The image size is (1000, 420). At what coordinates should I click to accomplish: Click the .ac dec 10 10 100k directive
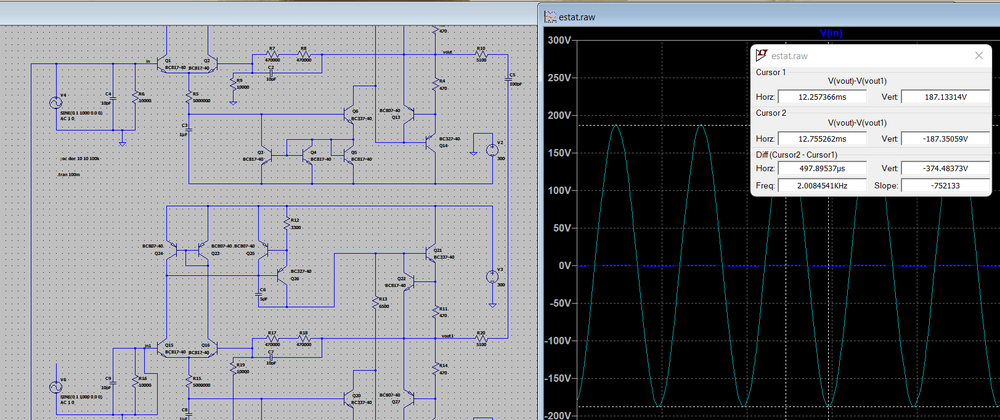[x=78, y=158]
